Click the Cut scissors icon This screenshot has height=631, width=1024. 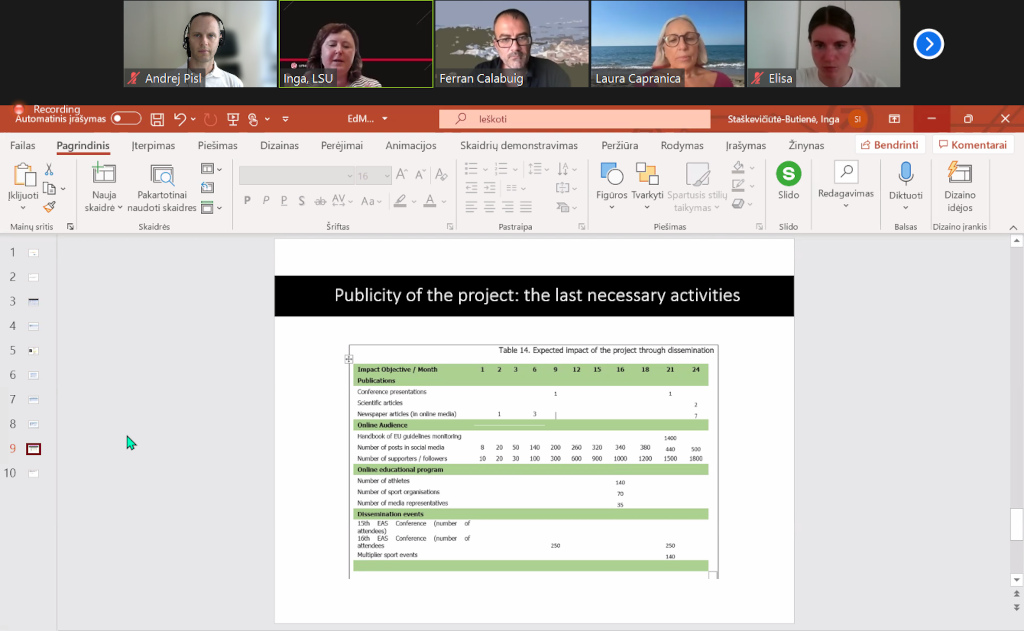click(49, 170)
